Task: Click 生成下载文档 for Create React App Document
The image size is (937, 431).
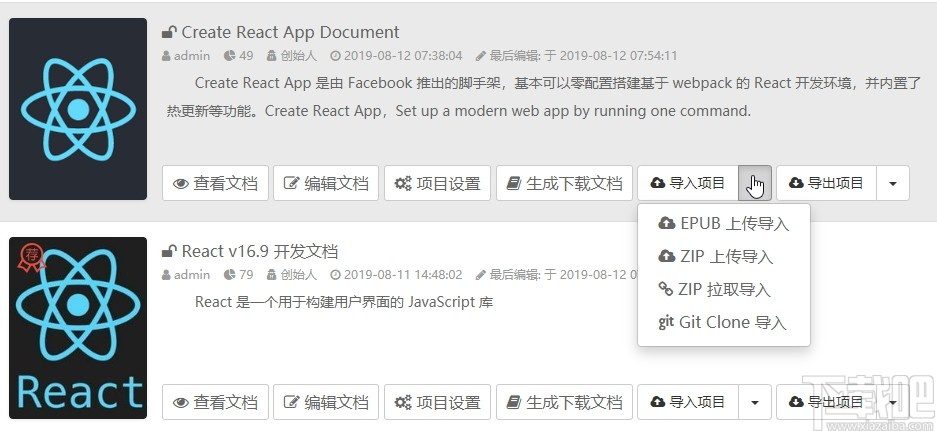Action: [564, 183]
